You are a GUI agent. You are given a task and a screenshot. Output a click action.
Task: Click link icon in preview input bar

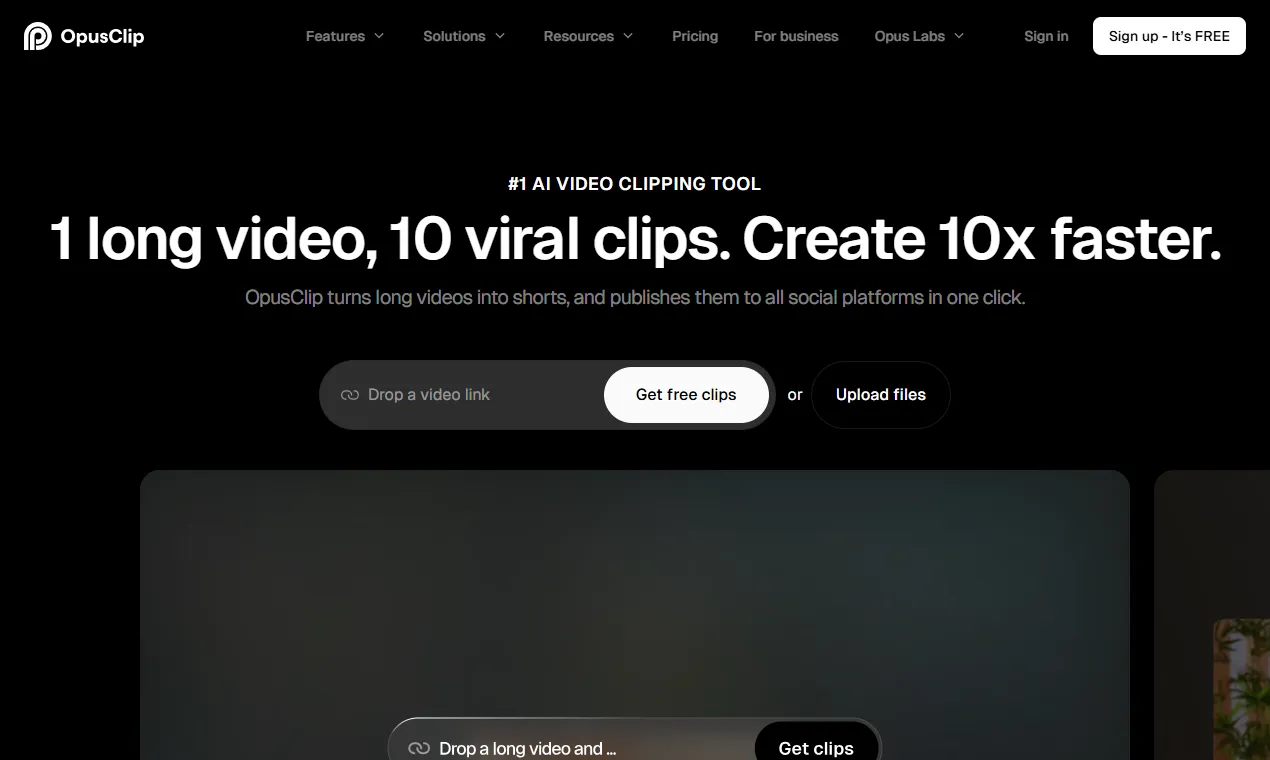[420, 749]
